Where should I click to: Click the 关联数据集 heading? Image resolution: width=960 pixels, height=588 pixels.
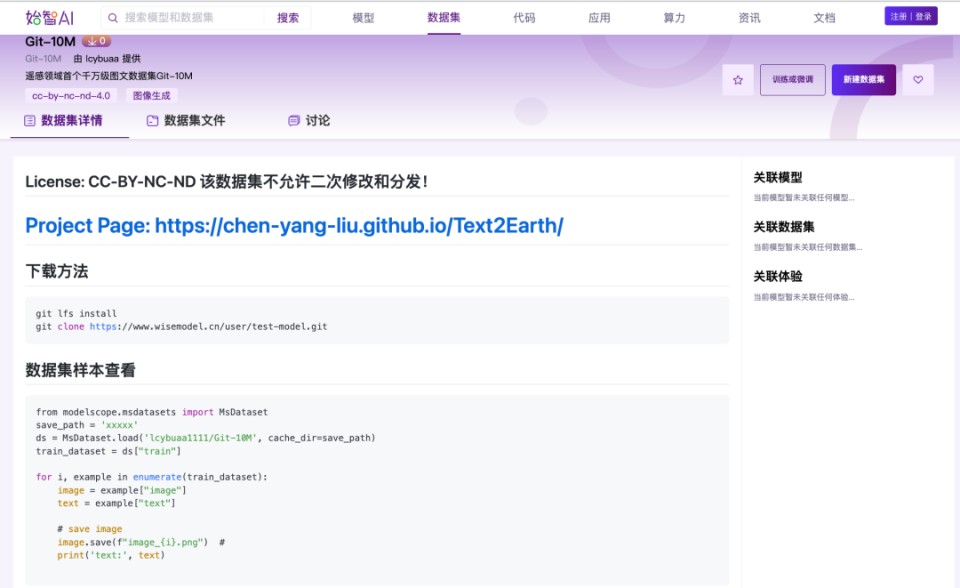[784, 227]
